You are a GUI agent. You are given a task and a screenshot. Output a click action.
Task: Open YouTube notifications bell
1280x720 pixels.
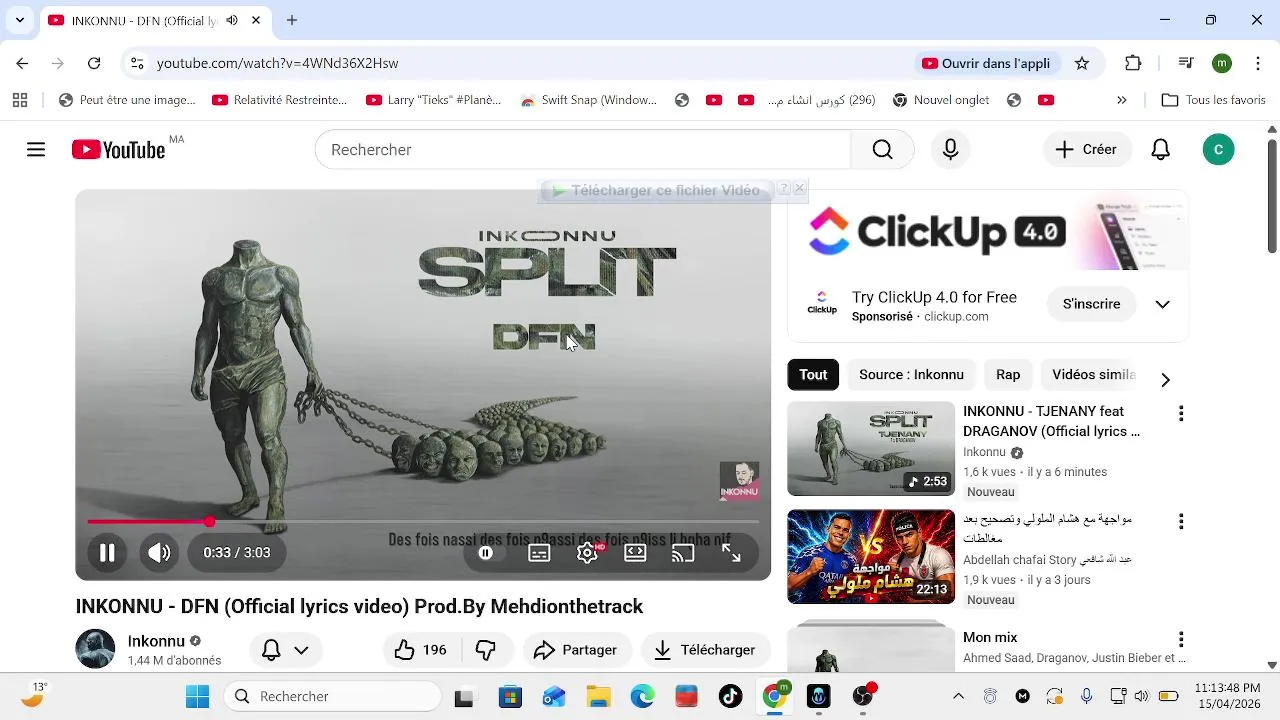[x=1161, y=150]
